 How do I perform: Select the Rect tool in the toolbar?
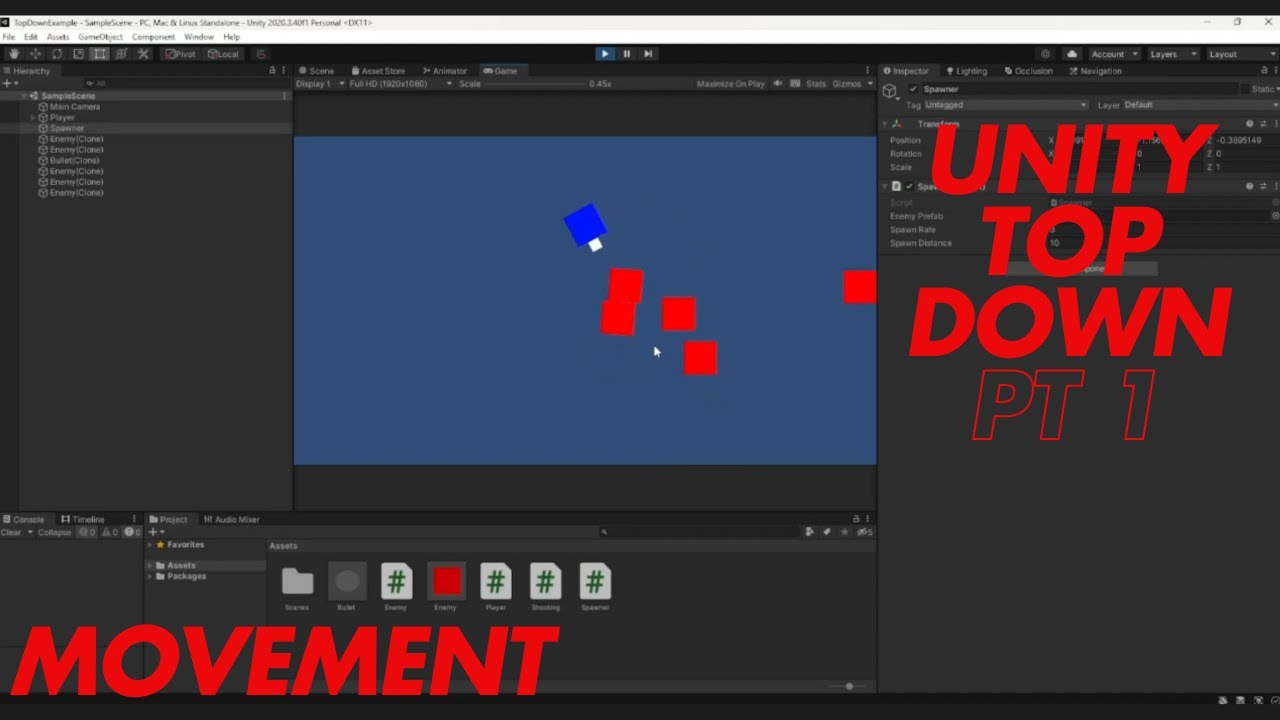click(x=100, y=54)
